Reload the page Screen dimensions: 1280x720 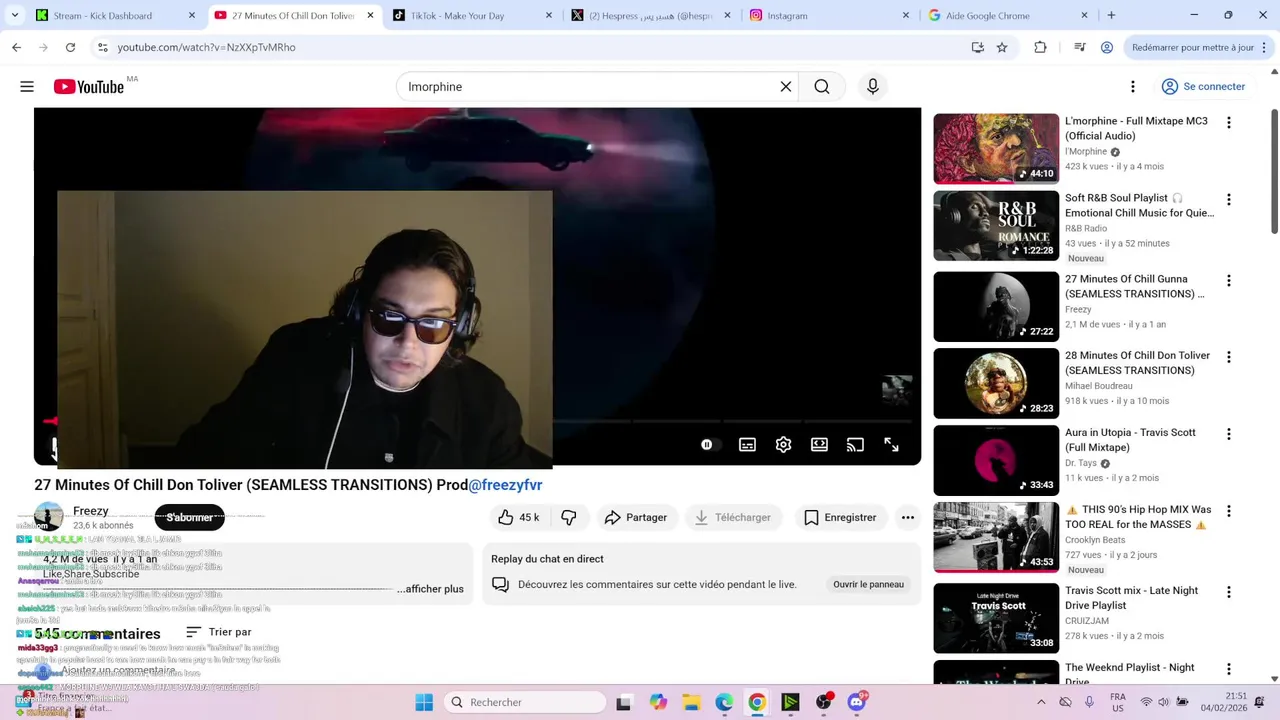pyautogui.click(x=70, y=47)
